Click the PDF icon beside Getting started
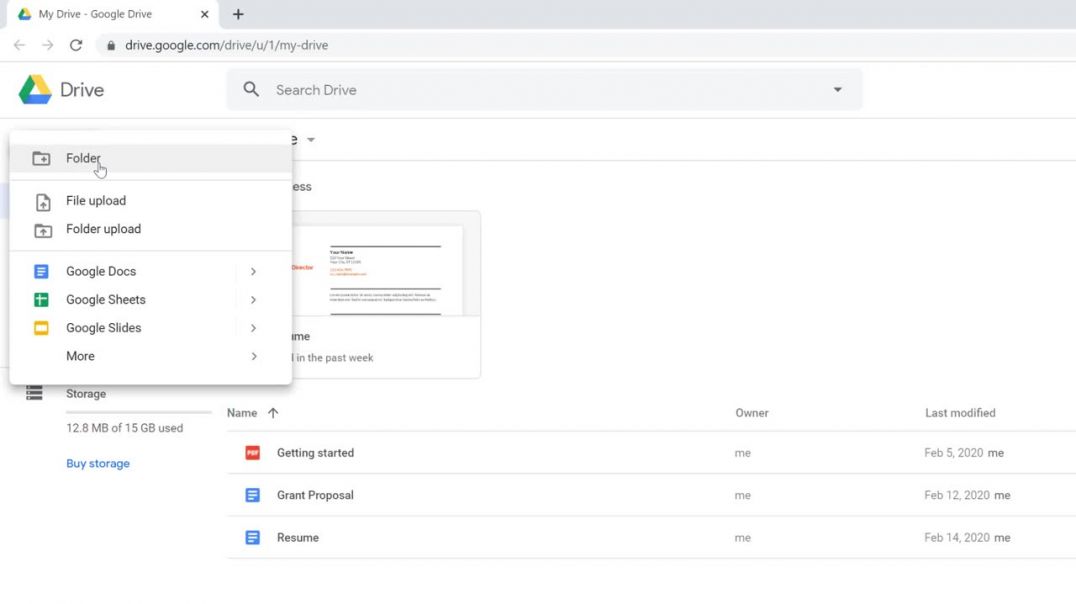Screen dimensions: 1076x604 pyautogui.click(x=253, y=453)
